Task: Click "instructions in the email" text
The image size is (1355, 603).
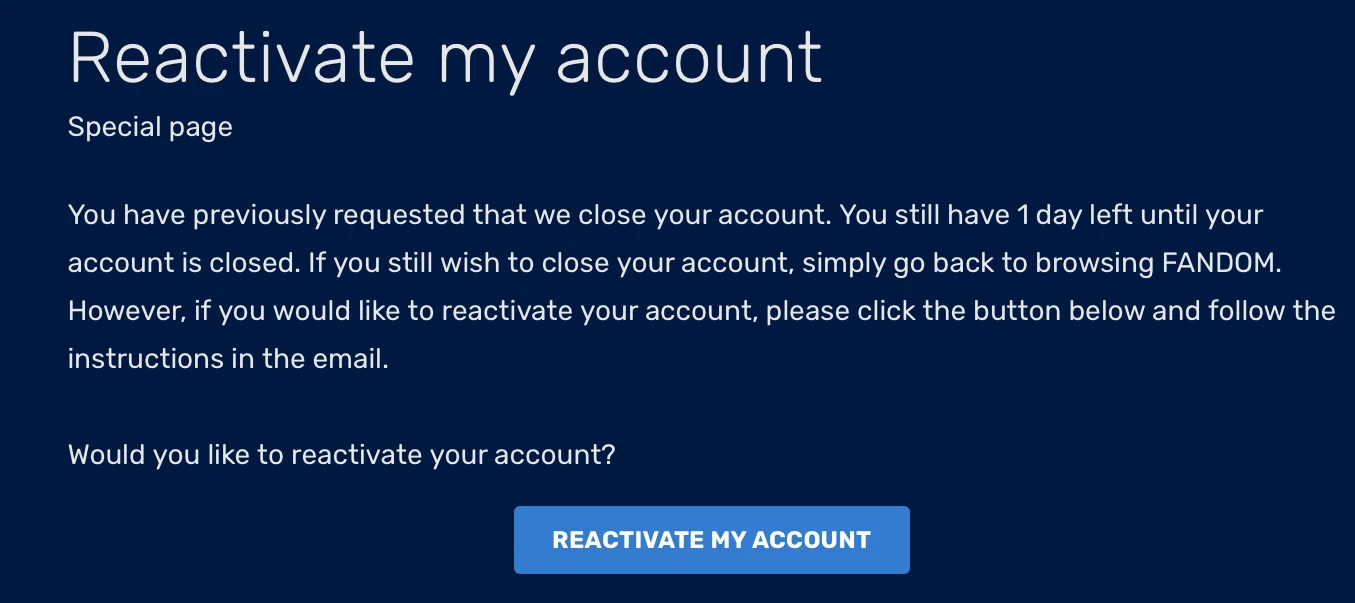Action: [x=227, y=359]
